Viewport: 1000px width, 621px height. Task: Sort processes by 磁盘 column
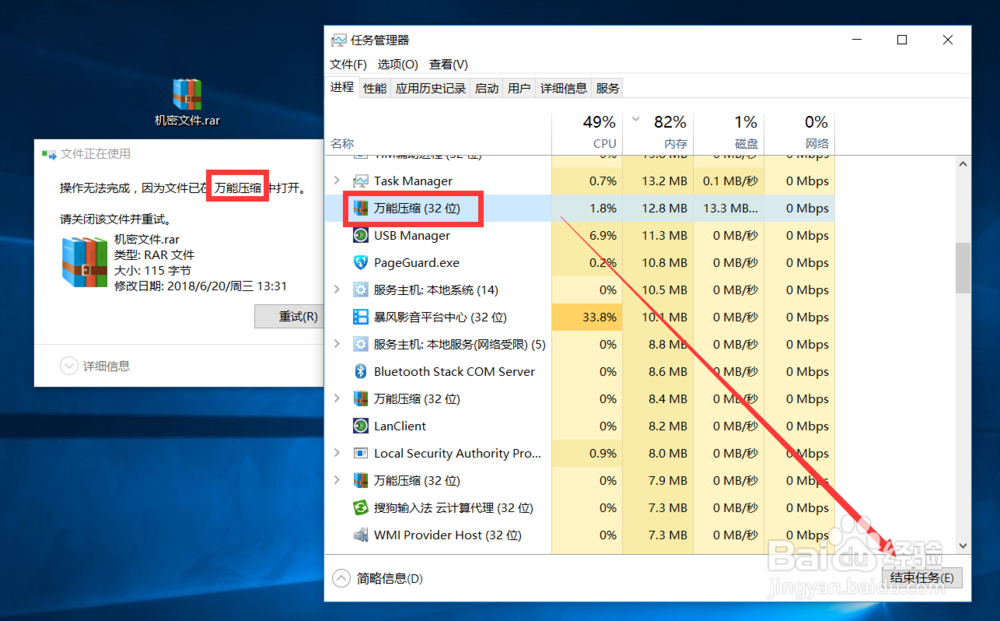pyautogui.click(x=729, y=133)
